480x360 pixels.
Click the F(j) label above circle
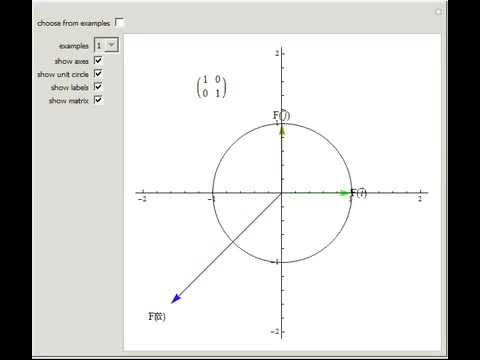tap(281, 115)
